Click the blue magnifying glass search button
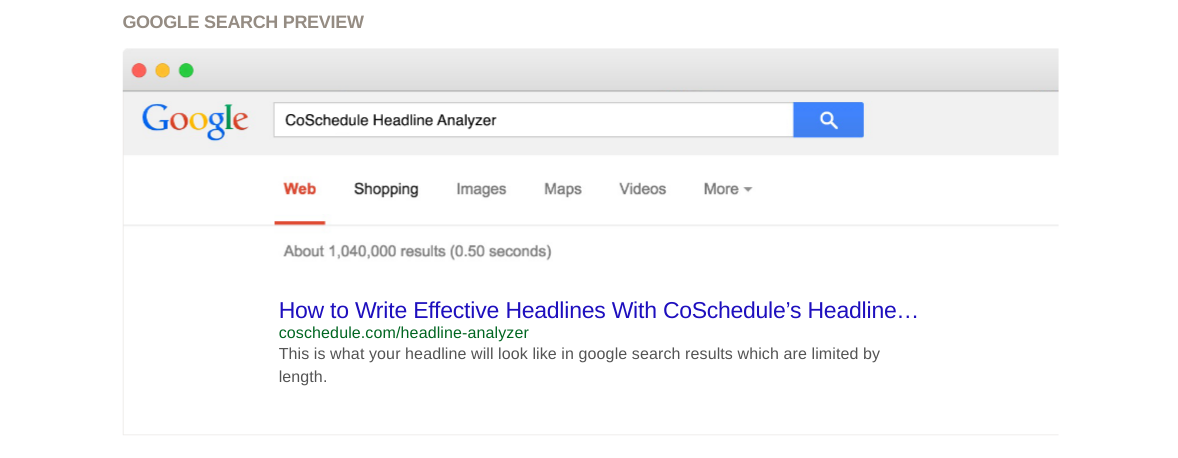1178x458 pixels. pyautogui.click(x=828, y=120)
